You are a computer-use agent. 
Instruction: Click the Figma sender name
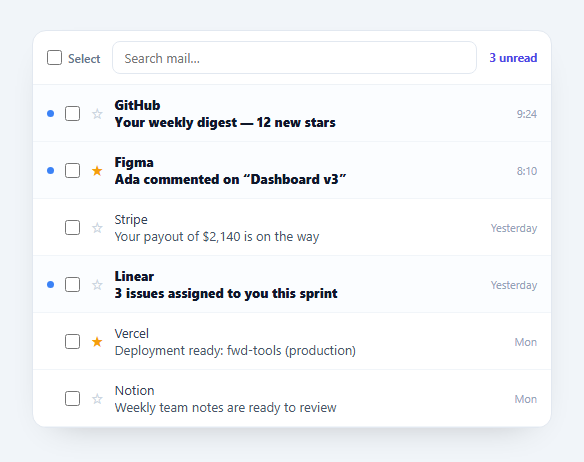click(x=134, y=162)
